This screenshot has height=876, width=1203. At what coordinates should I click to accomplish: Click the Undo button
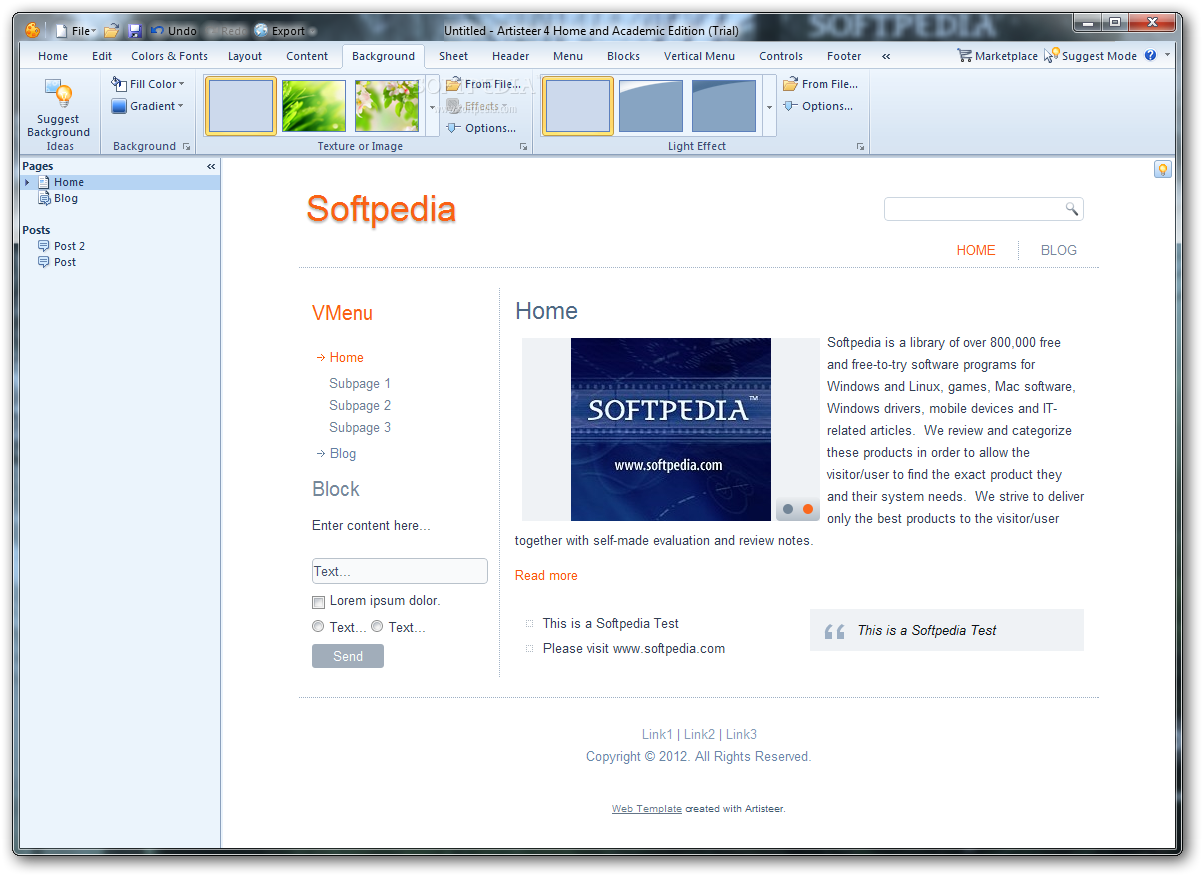(x=174, y=31)
